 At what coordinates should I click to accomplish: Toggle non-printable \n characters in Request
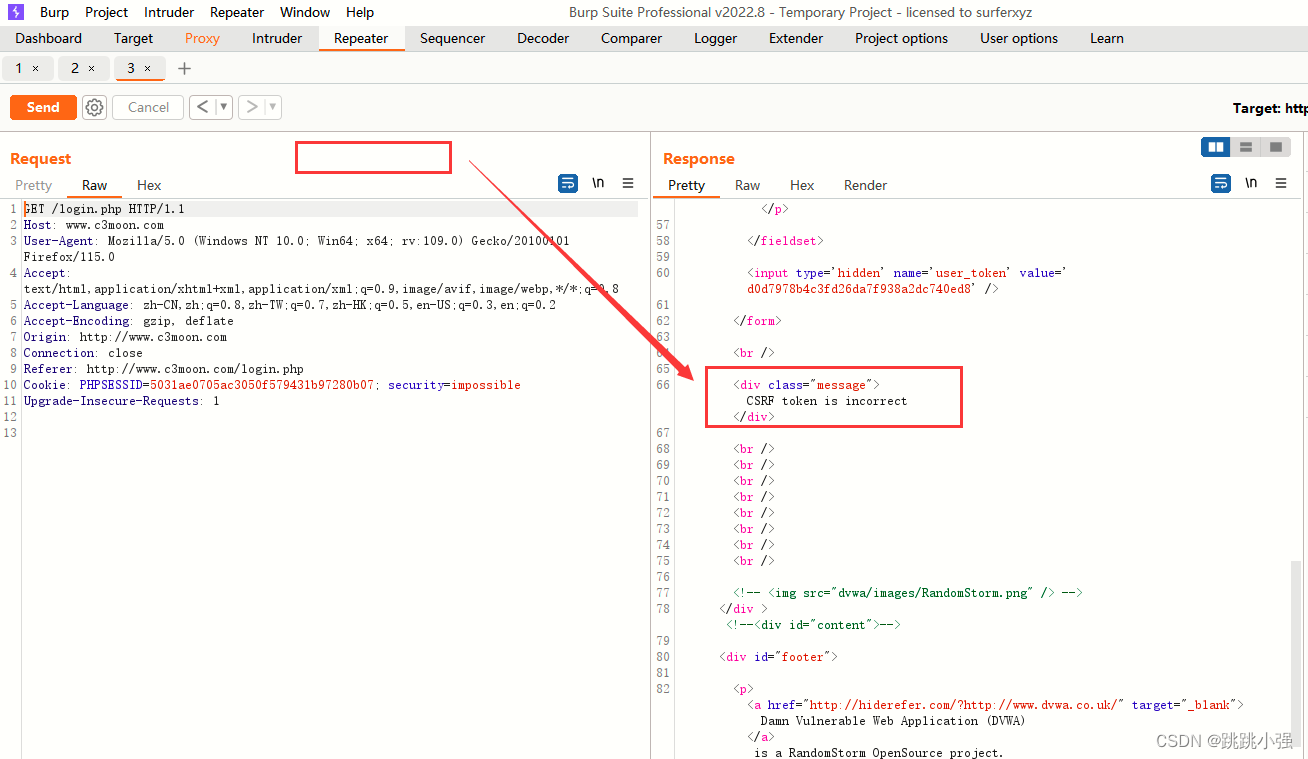click(x=598, y=183)
